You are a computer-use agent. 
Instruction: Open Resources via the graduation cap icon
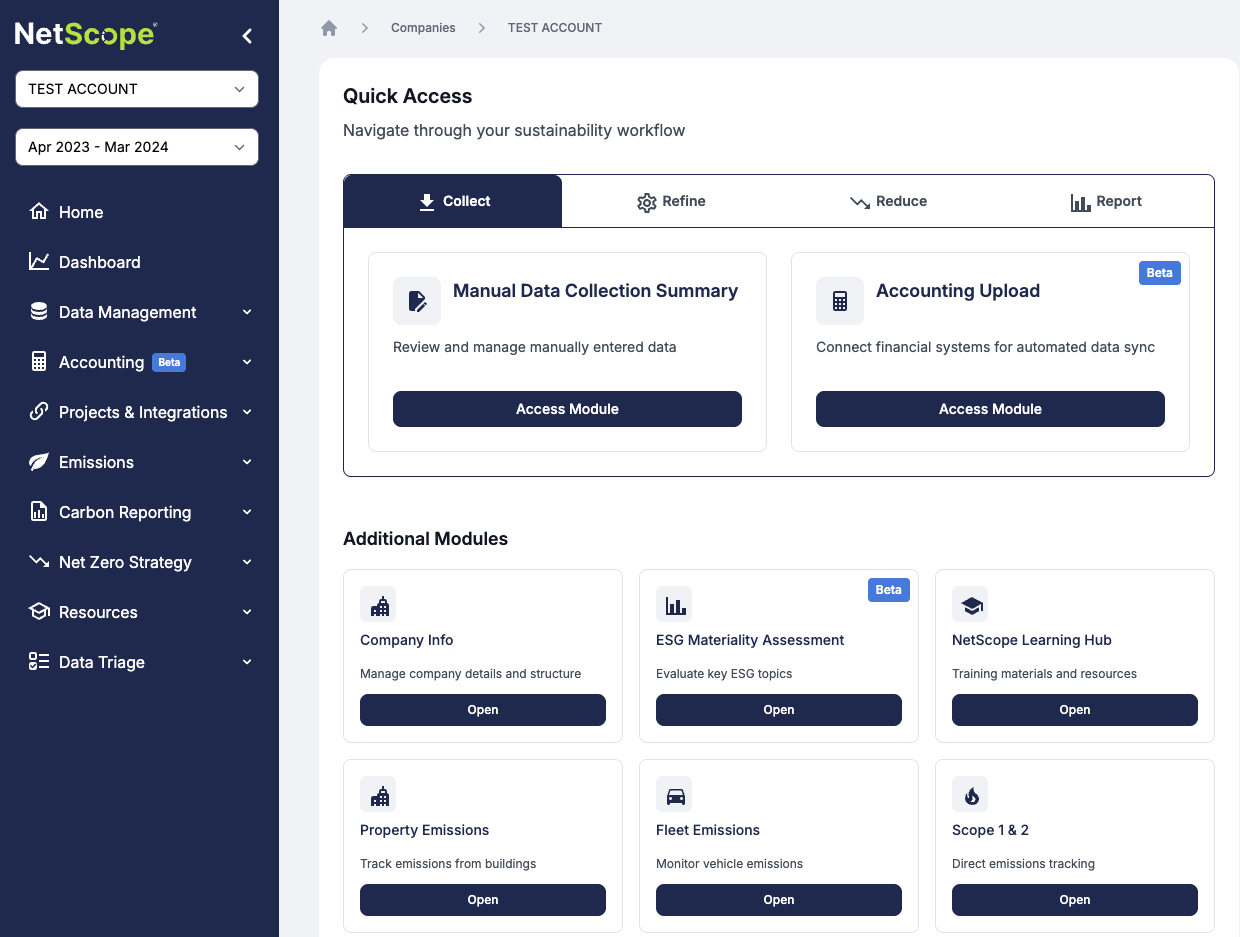click(x=39, y=612)
